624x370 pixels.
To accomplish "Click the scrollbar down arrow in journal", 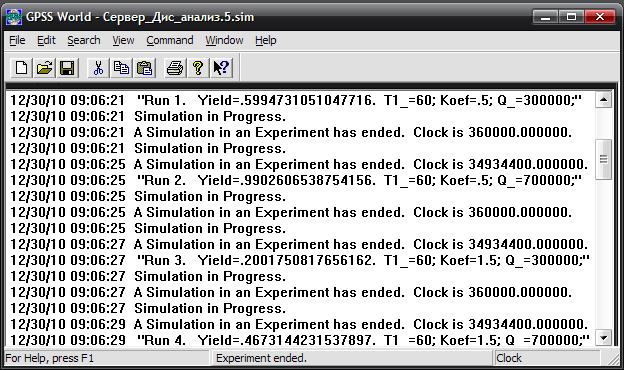I will coord(603,339).
